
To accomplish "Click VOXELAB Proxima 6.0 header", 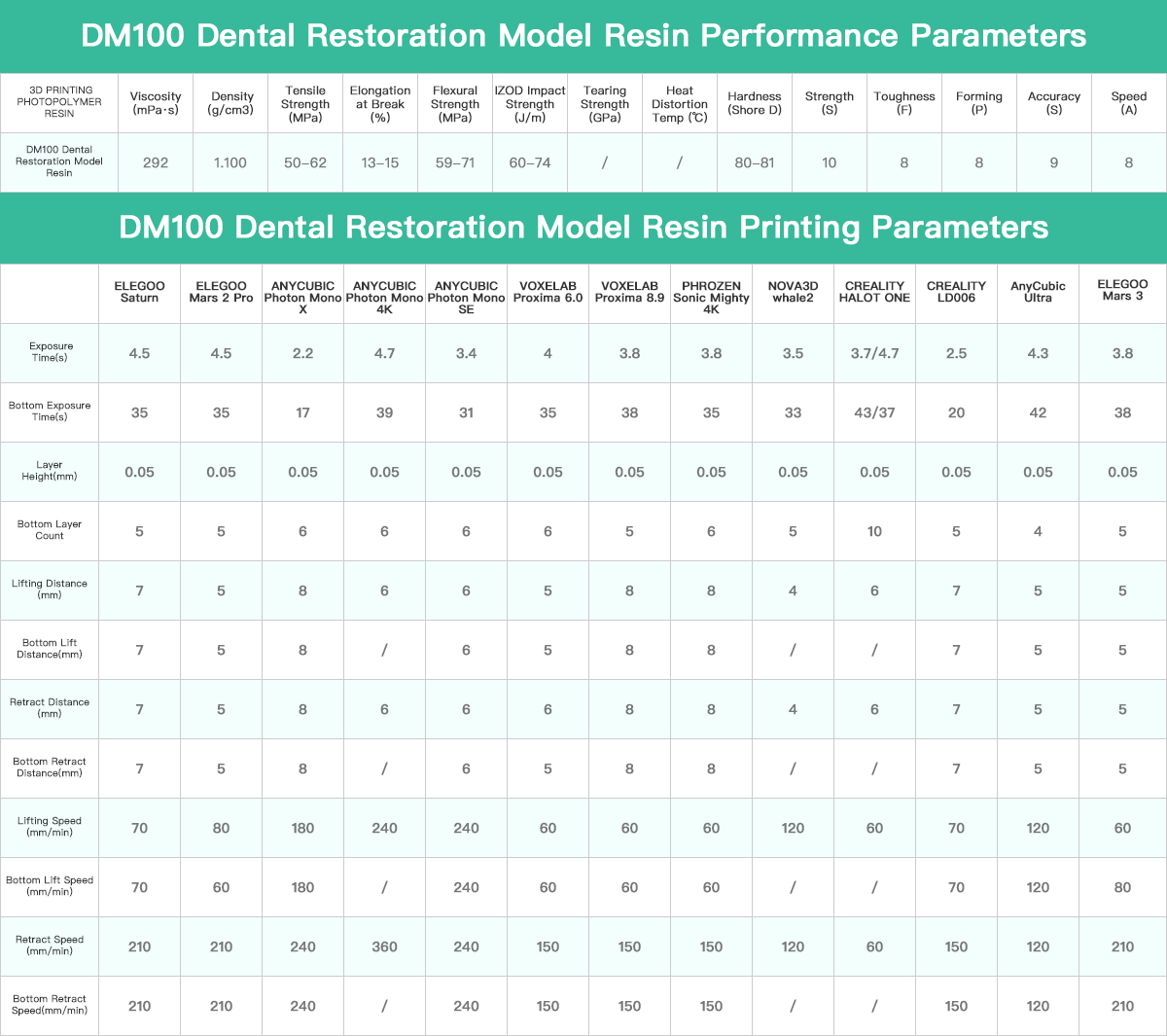I will tap(548, 292).
